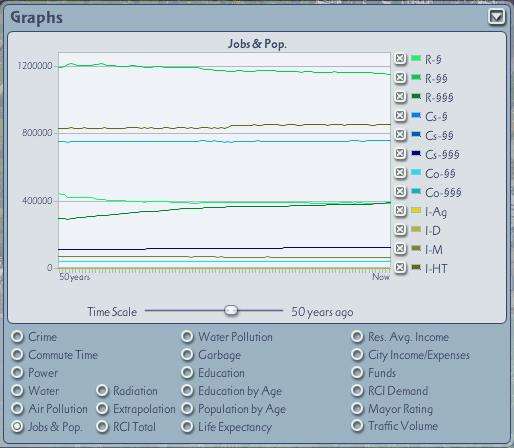Screen dimensions: 514x448
Task: Toggle the R-§ series legend box
Action: click(x=400, y=59)
